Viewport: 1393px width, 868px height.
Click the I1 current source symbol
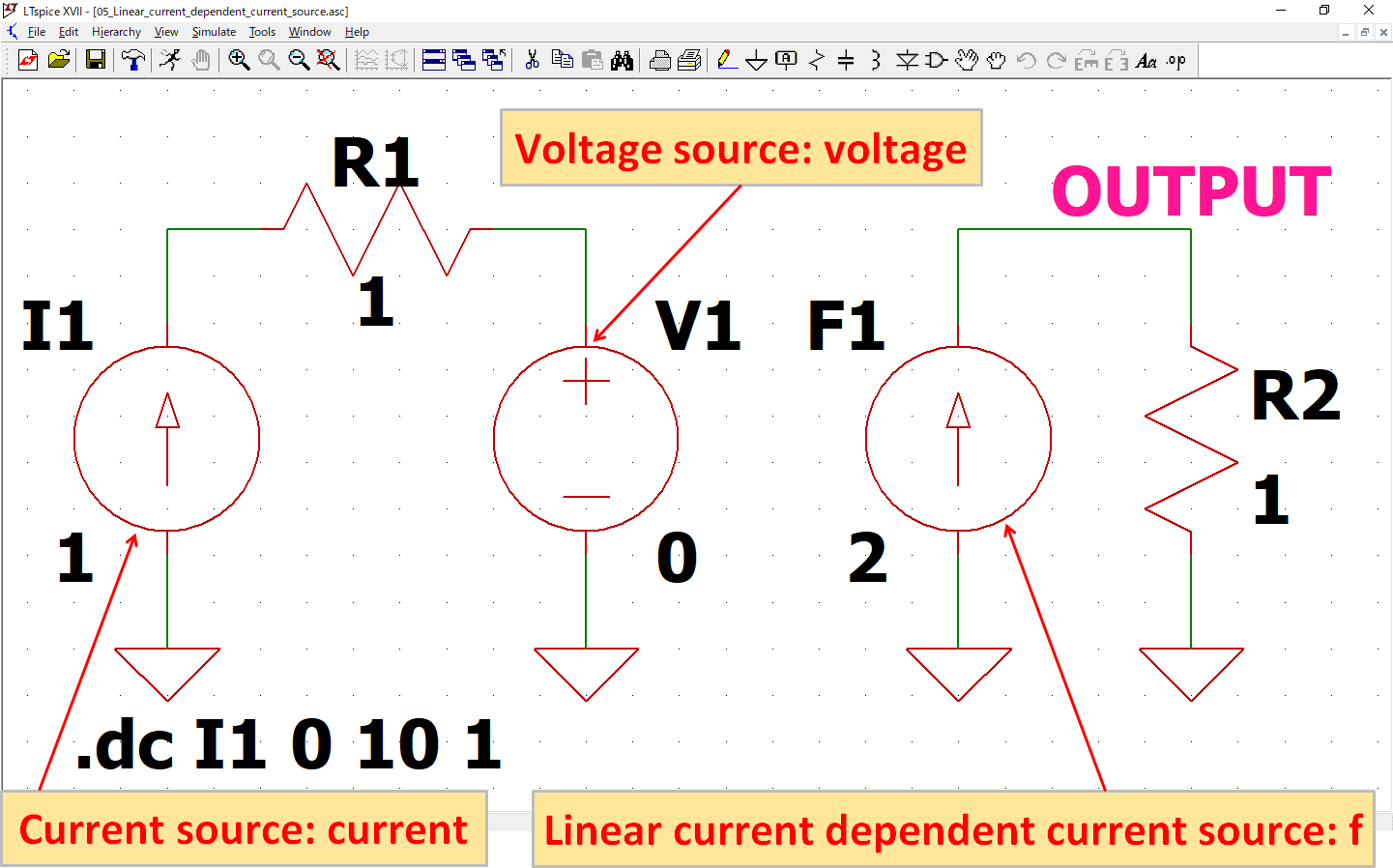(167, 439)
